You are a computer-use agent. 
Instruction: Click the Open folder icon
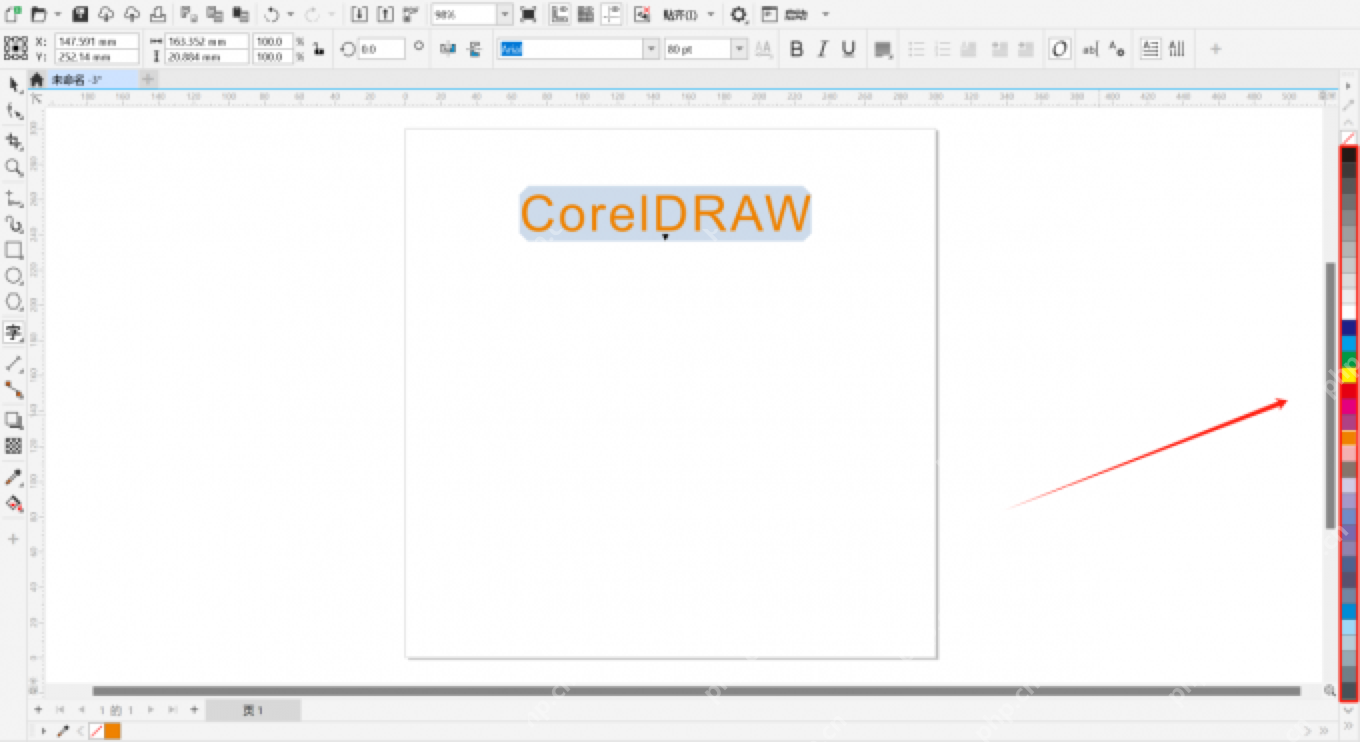tap(39, 14)
